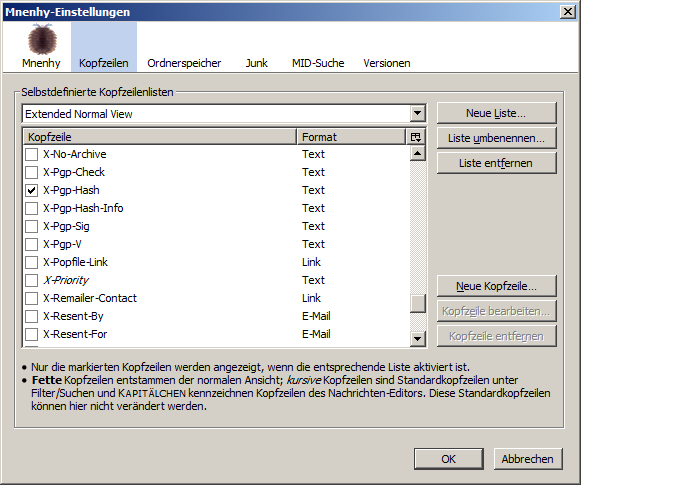This screenshot has height=485, width=683.
Task: Uncheck the X-Pgp-Hash checkbox
Action: pyautogui.click(x=32, y=190)
